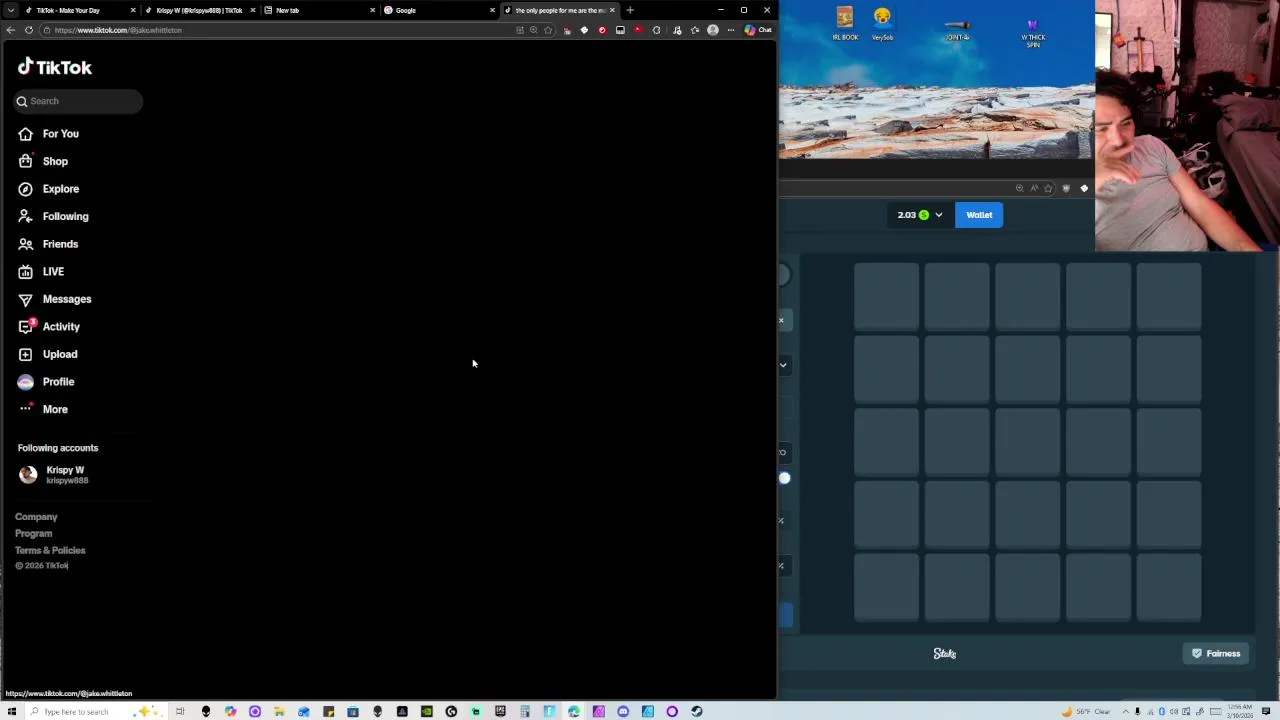The height and width of the screenshot is (720, 1280).
Task: Open a new browser tab
Action: (x=630, y=10)
